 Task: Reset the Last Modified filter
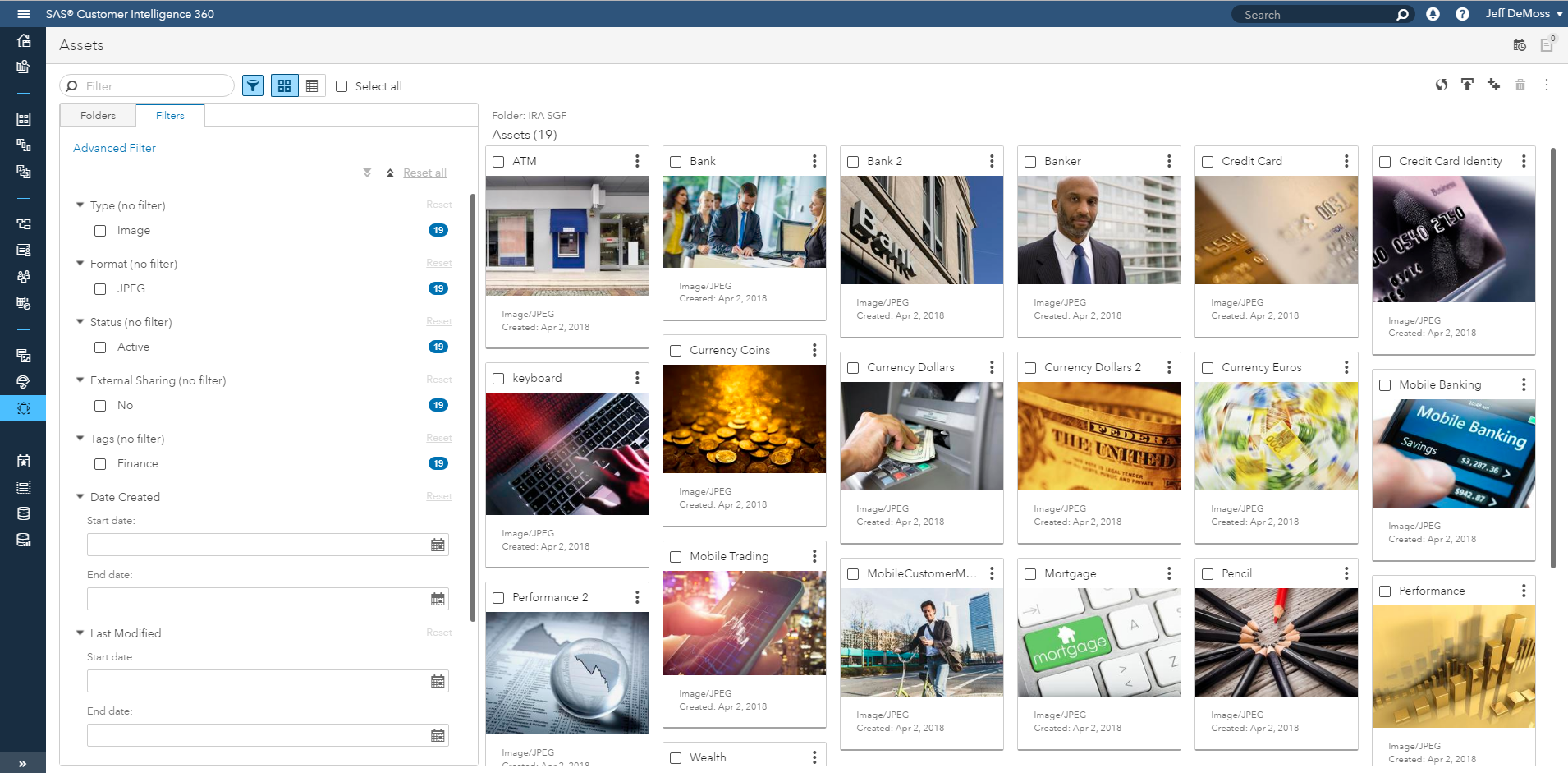click(439, 633)
